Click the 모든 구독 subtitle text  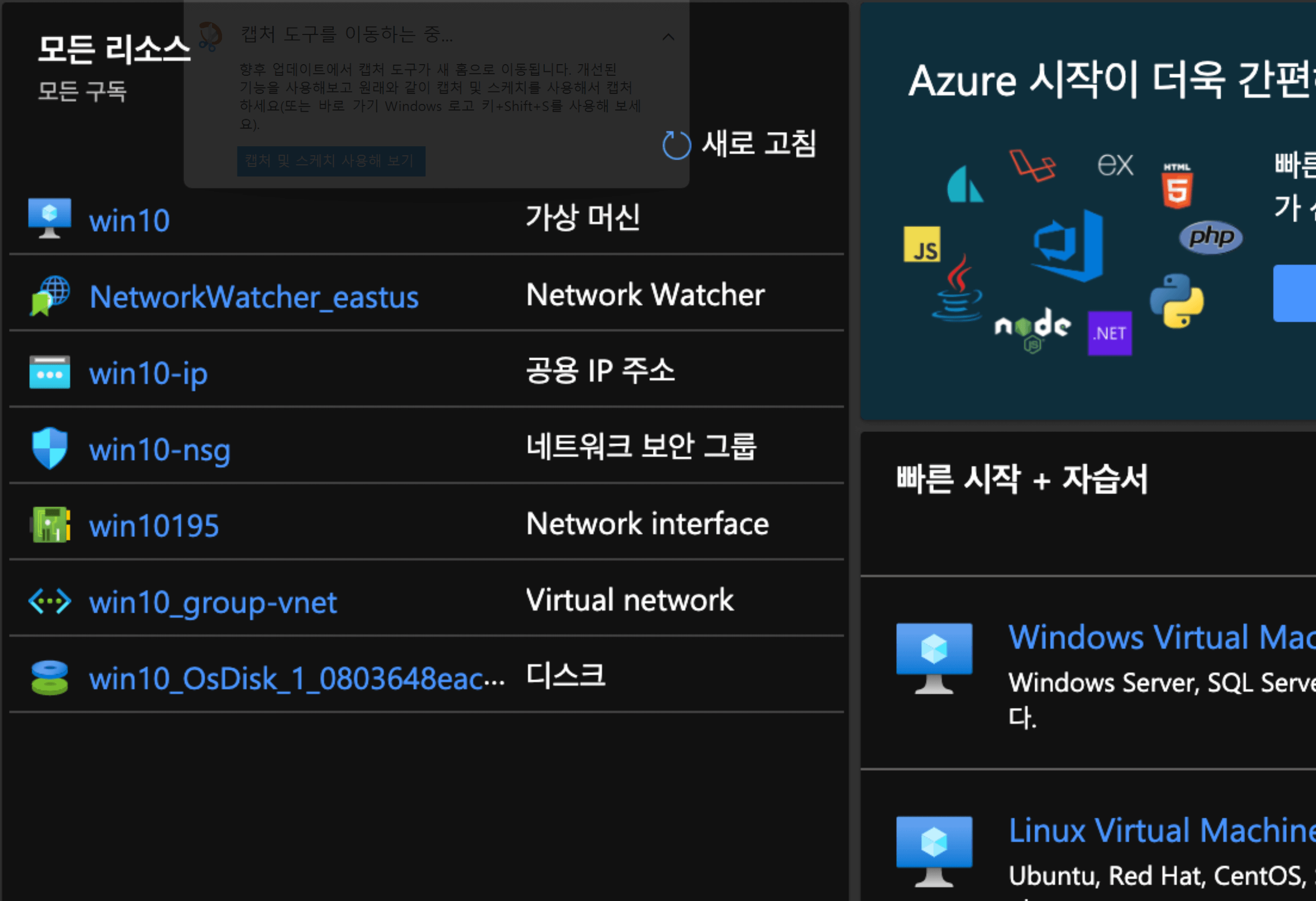tap(82, 91)
